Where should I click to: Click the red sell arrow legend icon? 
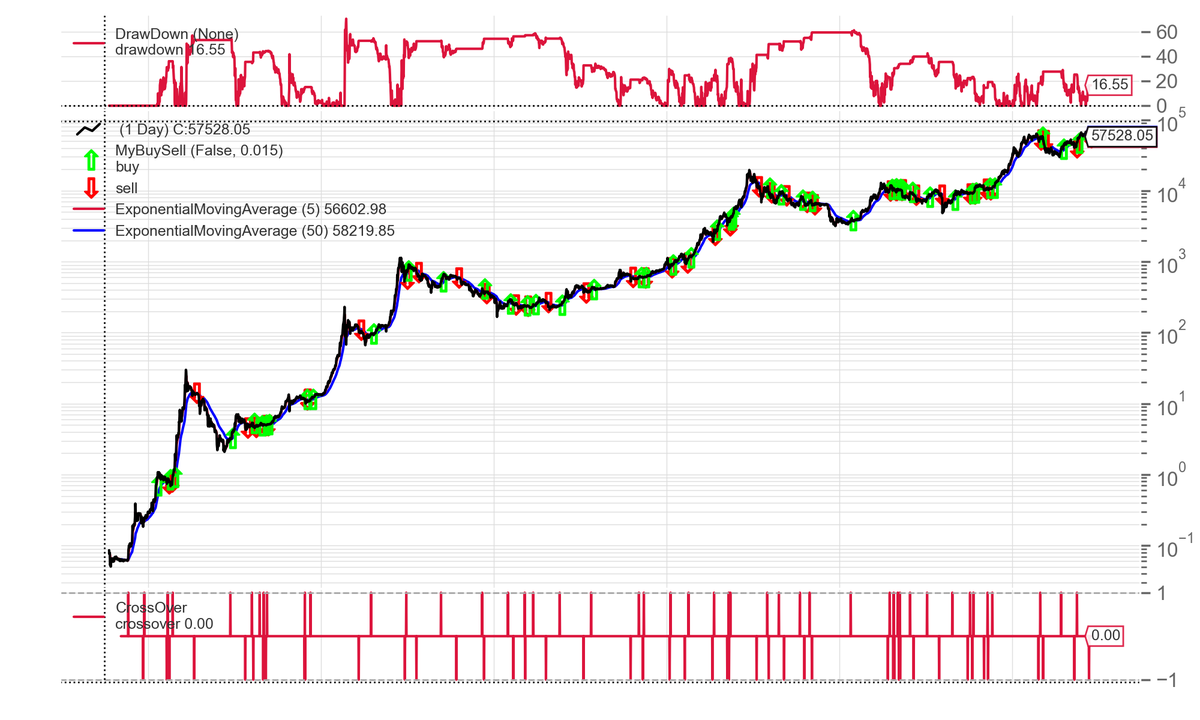point(91,187)
